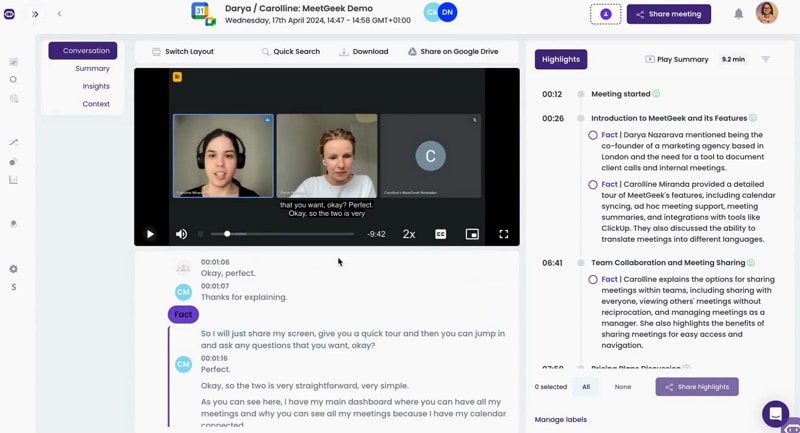Open the chat support widget
This screenshot has width=800, height=433.
coord(776,414)
